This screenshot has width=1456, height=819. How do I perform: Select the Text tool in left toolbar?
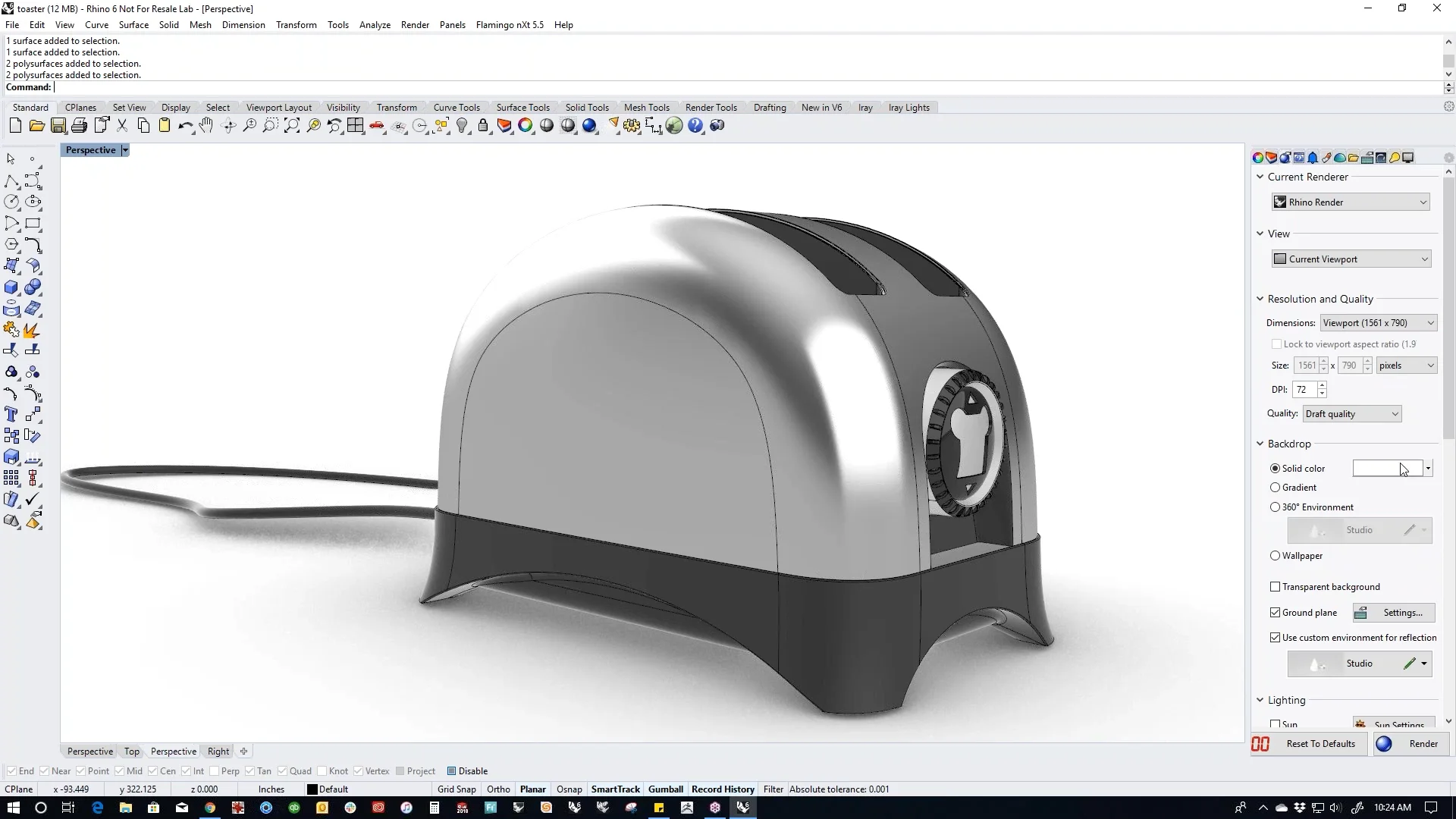click(x=11, y=415)
